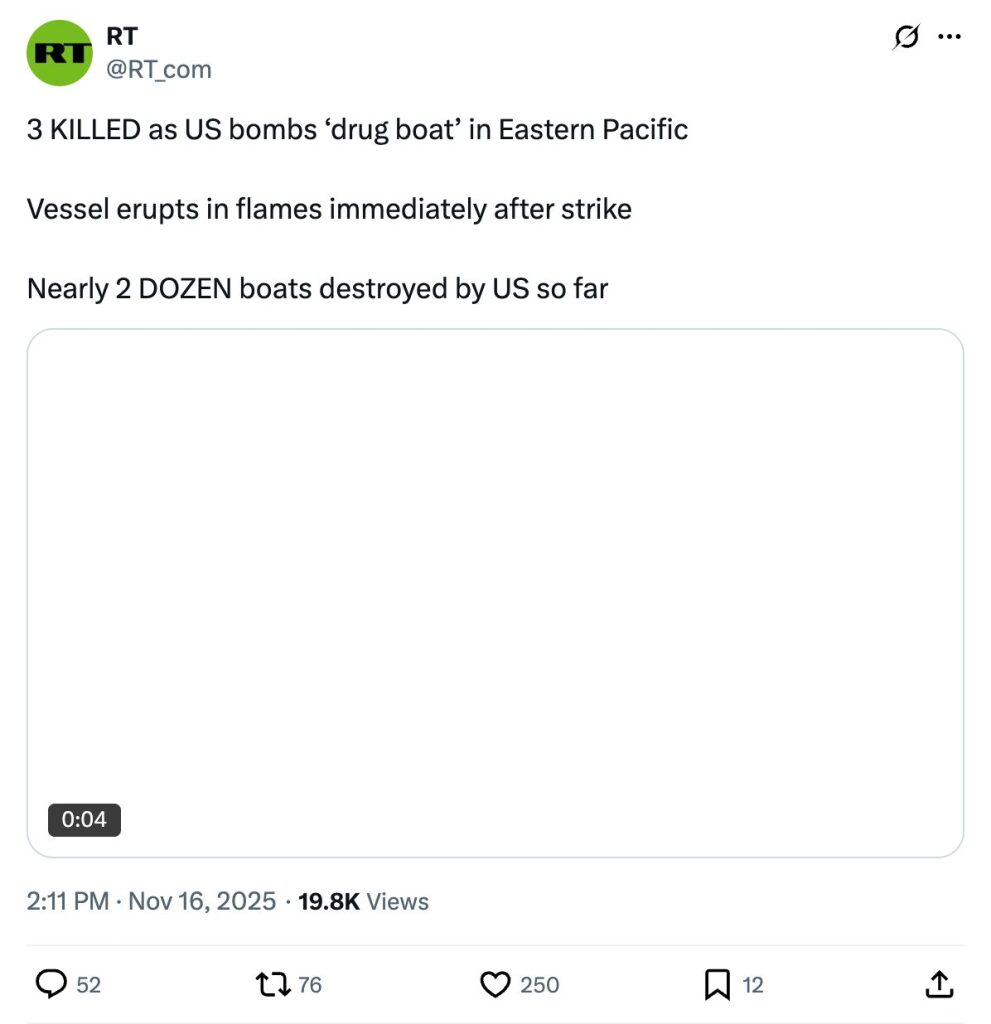Click the RT display name
Screen dimensions: 991x1024
click(121, 38)
